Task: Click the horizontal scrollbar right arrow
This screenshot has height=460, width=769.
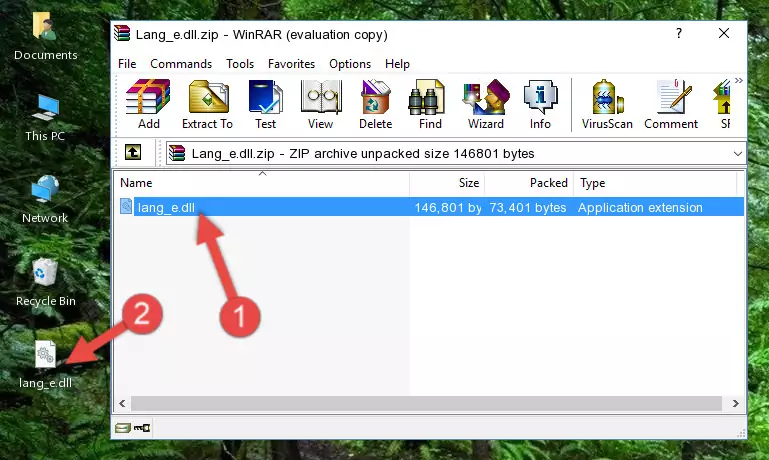Action: (x=736, y=403)
